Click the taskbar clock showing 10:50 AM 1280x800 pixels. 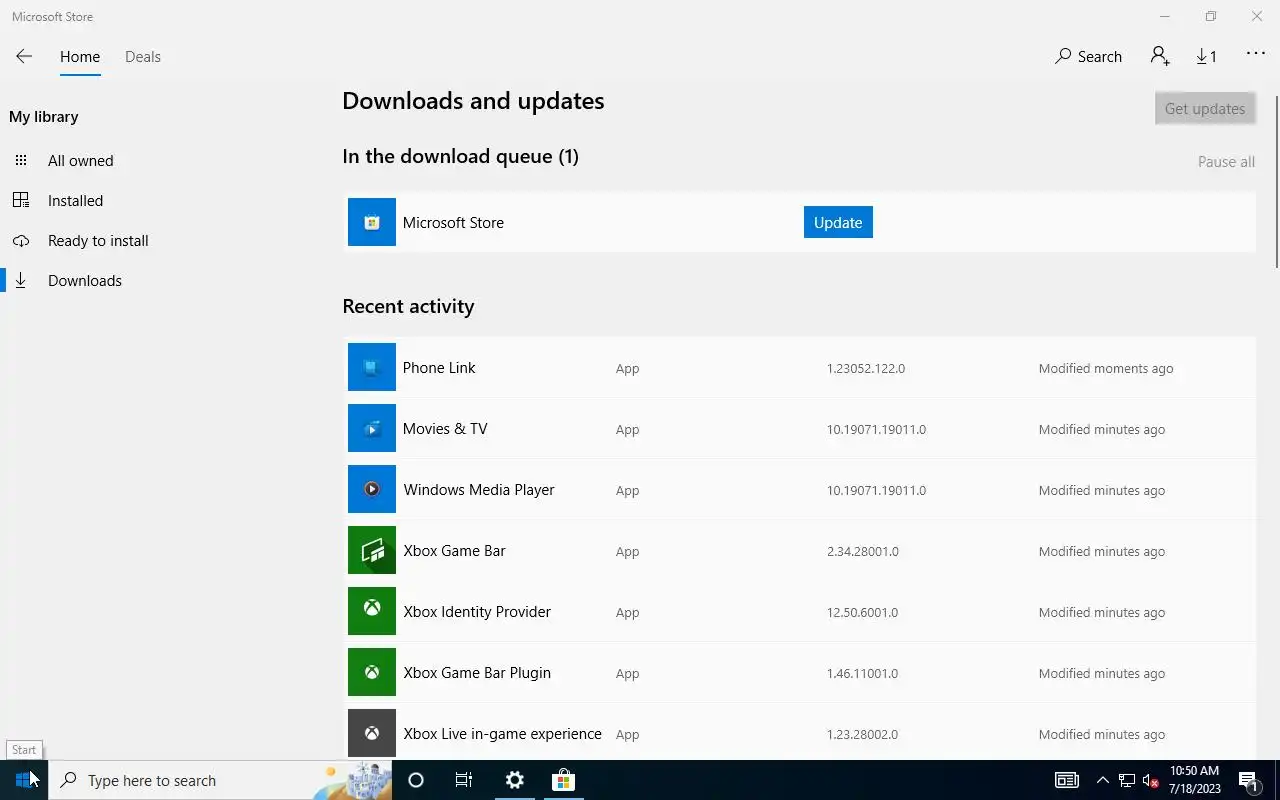point(1194,780)
